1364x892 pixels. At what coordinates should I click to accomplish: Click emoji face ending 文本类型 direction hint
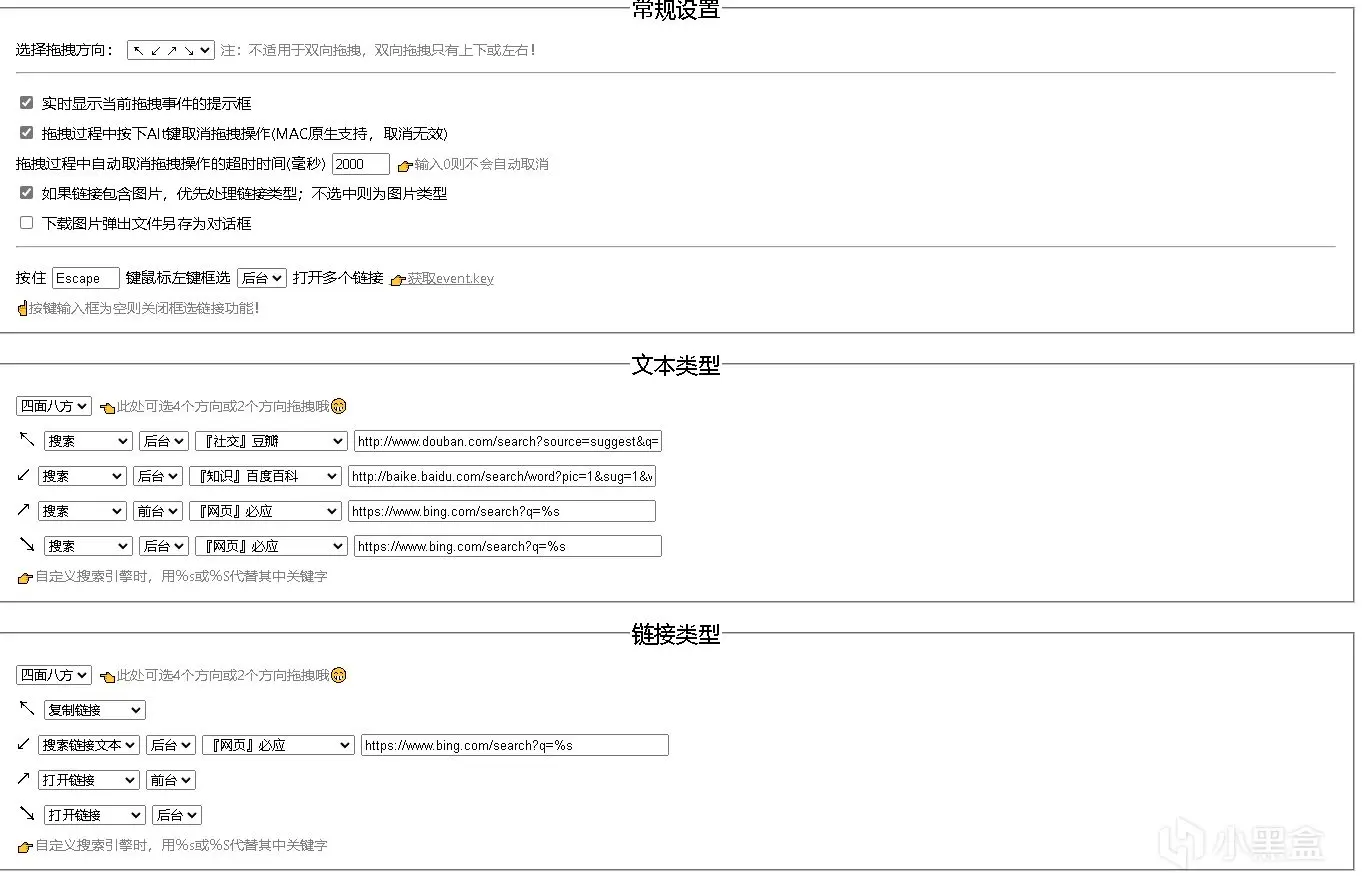339,406
